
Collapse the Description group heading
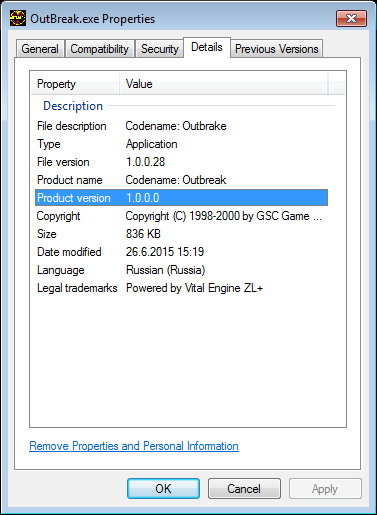click(x=73, y=106)
